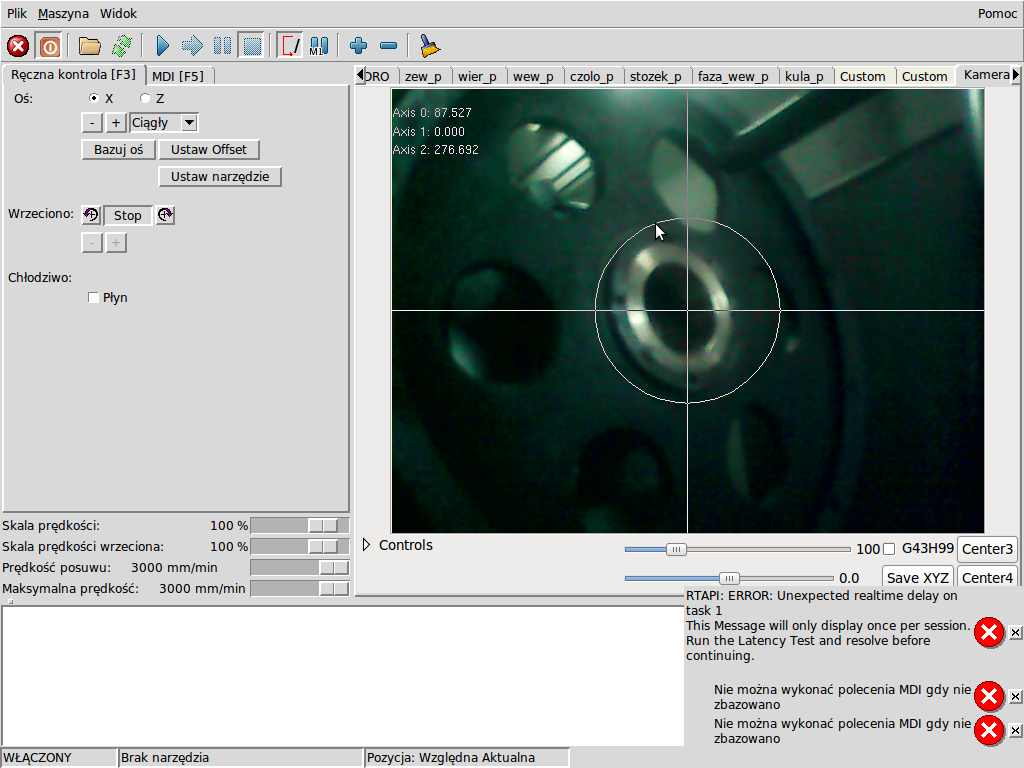Click the Save XYZ button

tap(918, 578)
